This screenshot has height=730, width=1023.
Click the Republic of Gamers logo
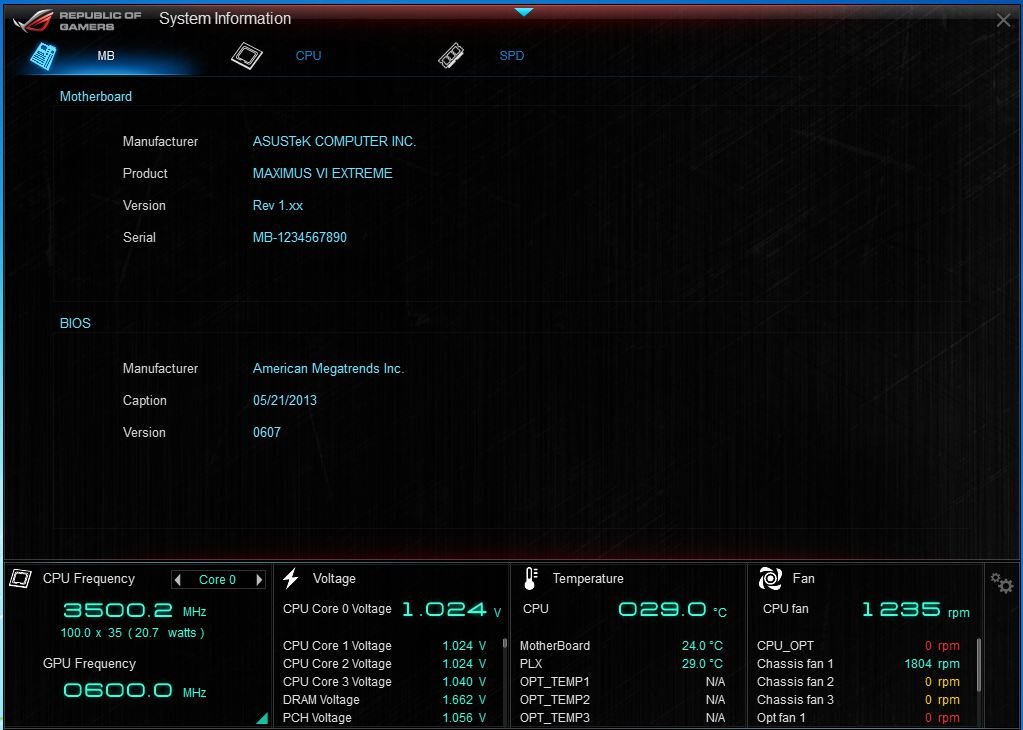click(78, 21)
